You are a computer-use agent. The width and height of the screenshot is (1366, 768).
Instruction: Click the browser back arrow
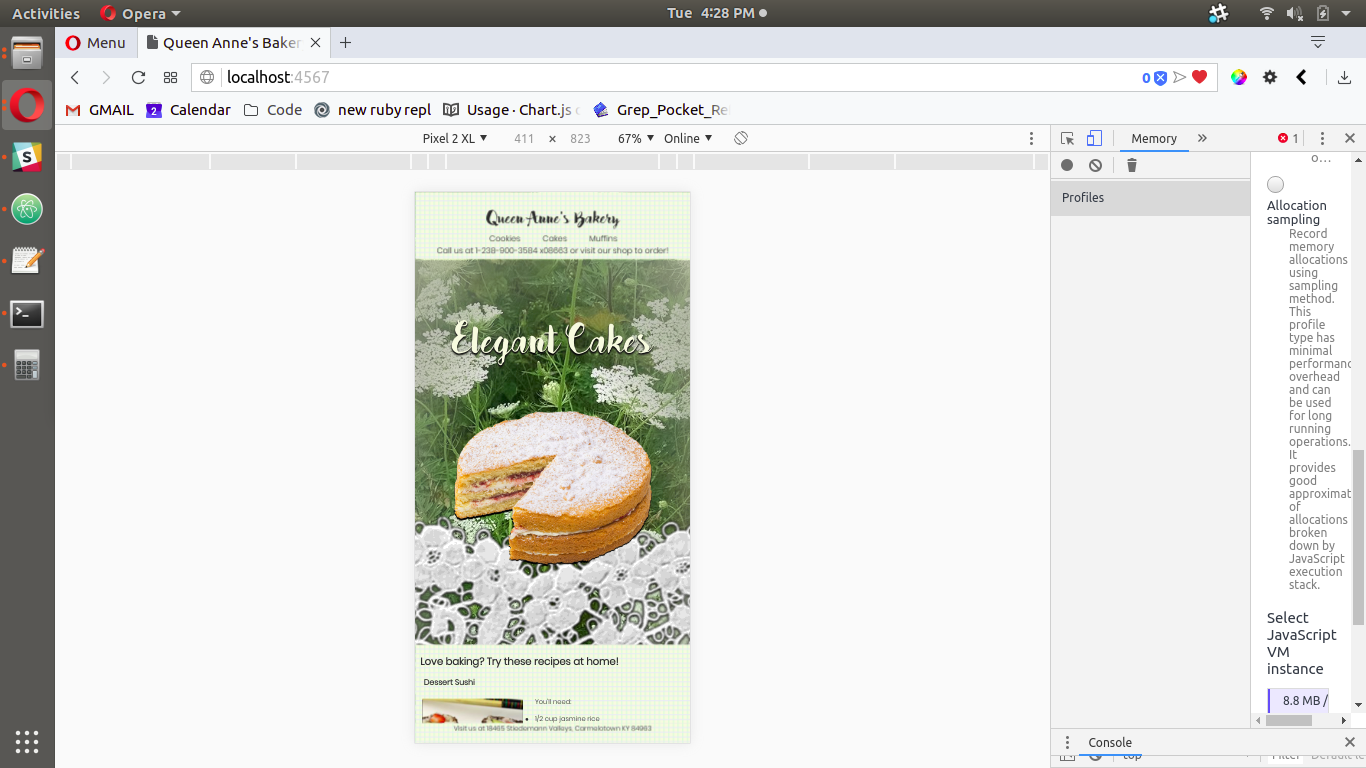(x=74, y=78)
